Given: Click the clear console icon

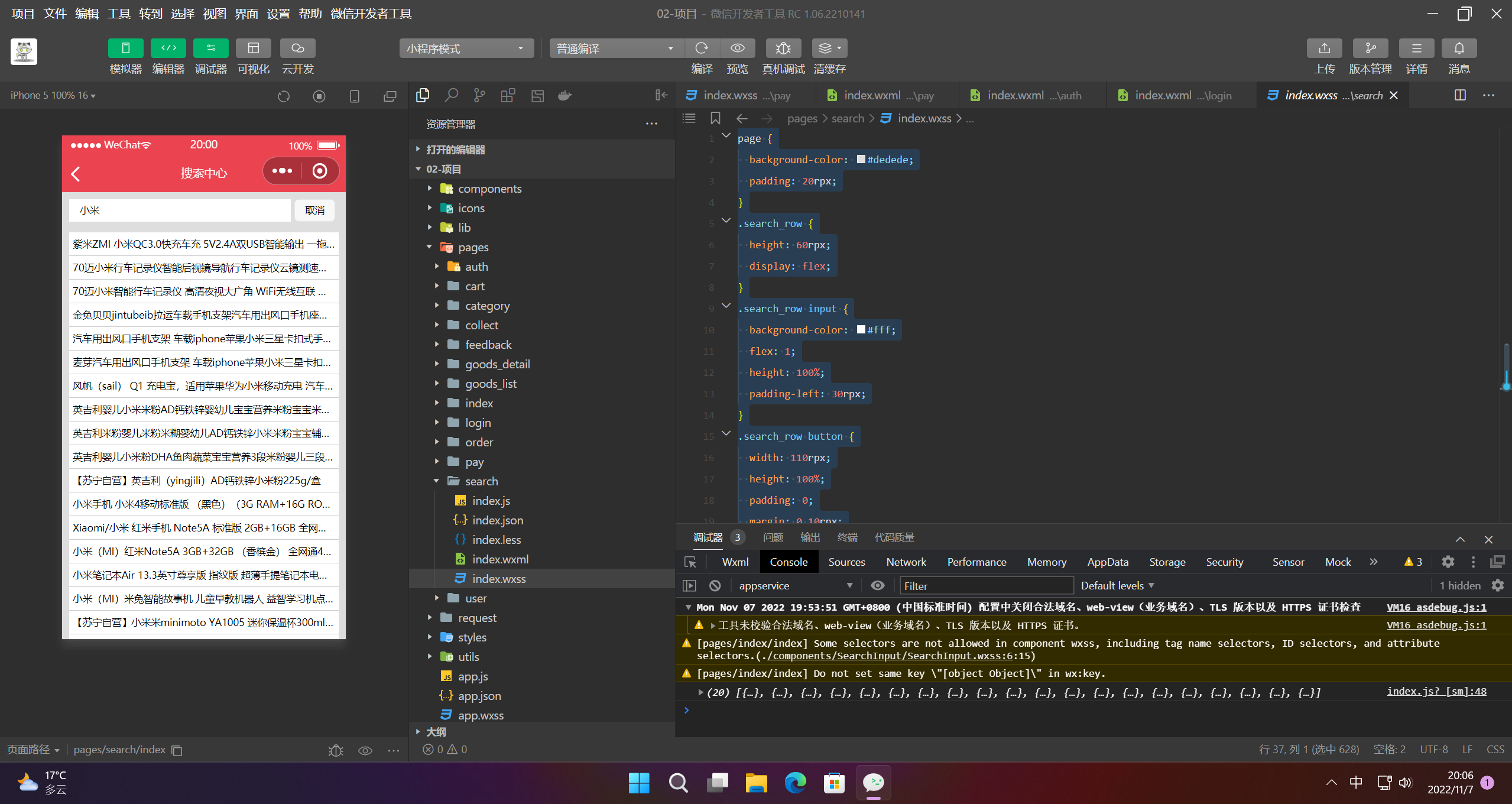Looking at the screenshot, I should 715,585.
